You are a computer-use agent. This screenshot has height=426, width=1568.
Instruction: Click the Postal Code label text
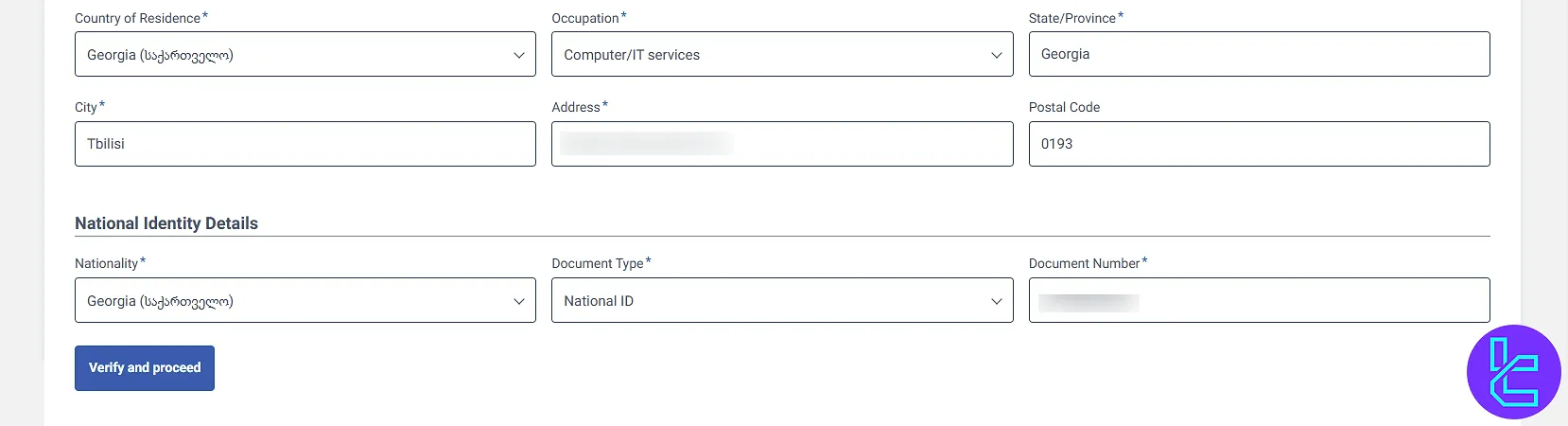(1064, 107)
